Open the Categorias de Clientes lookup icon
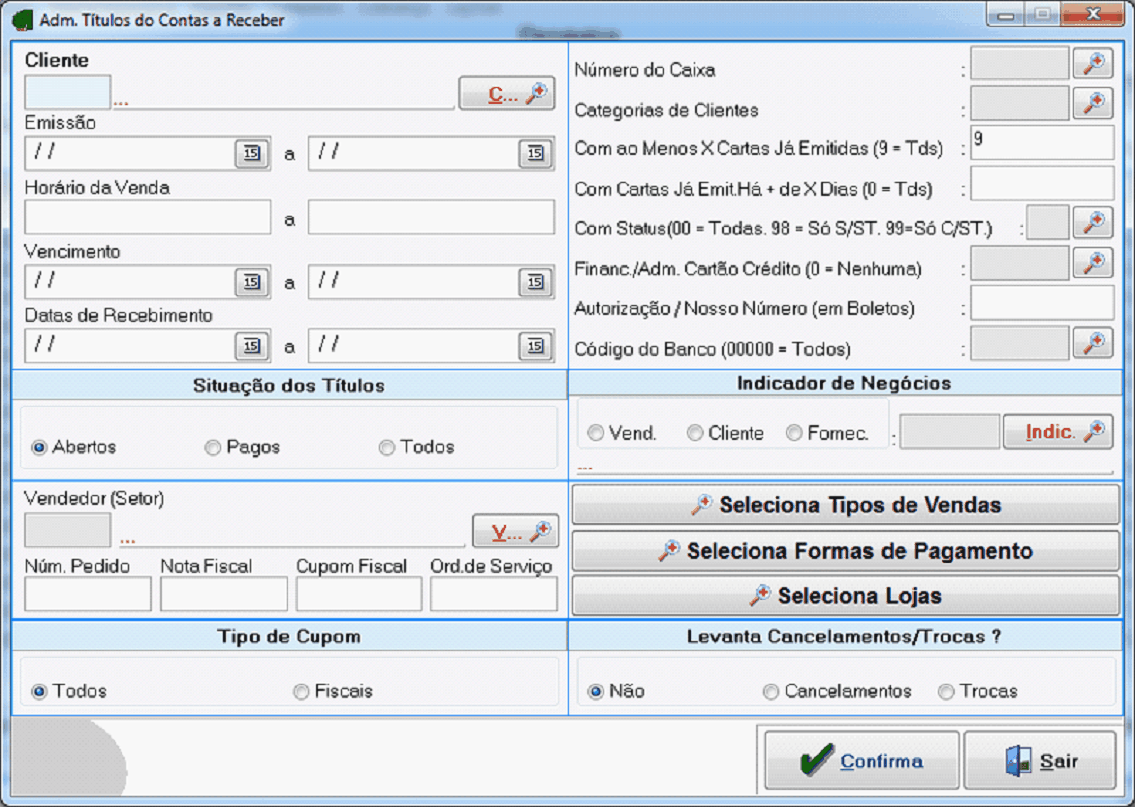 click(x=1093, y=103)
